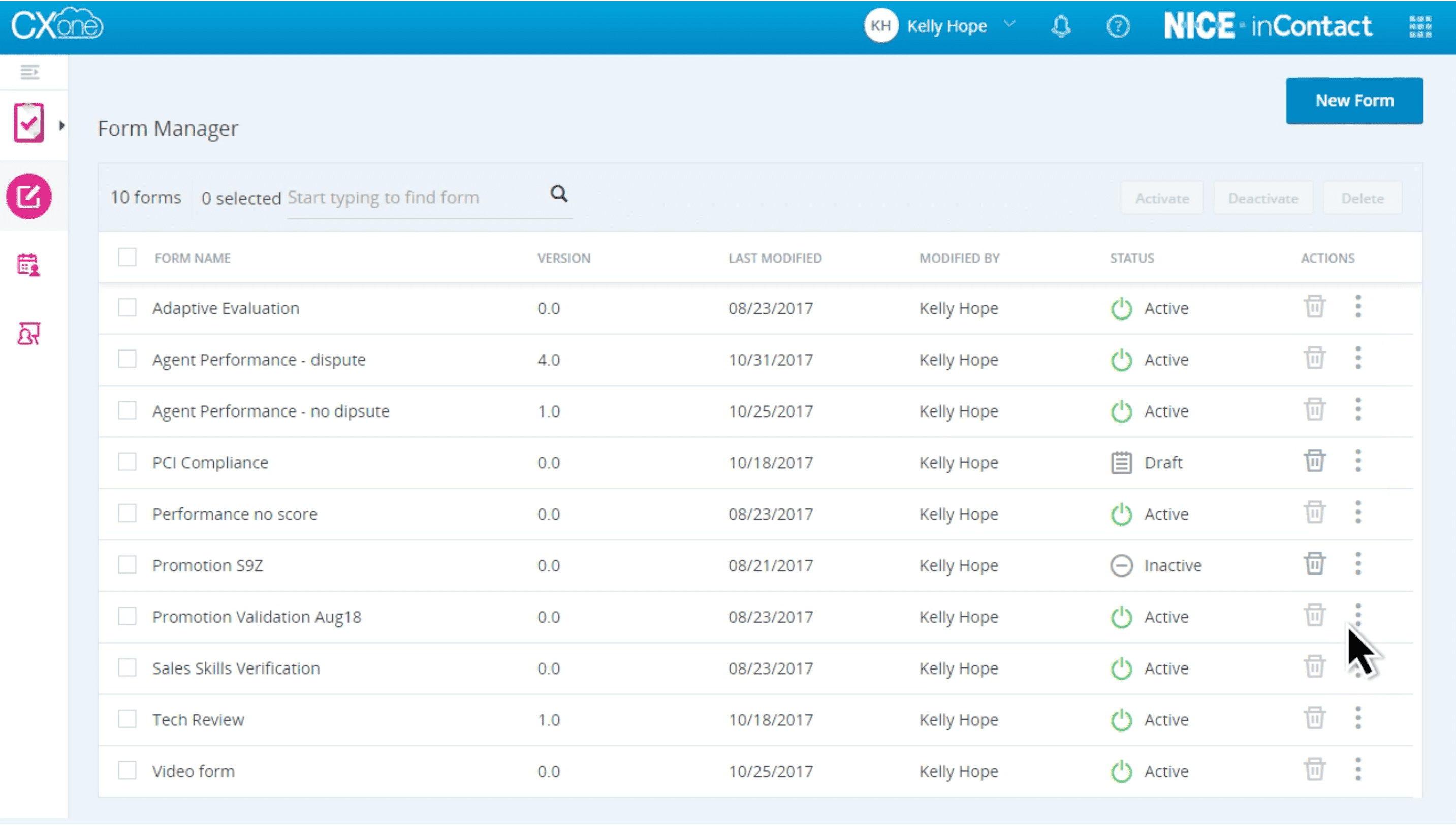Screen dimensions: 1456x828
Task: Click the Deactivate button in toolbar
Action: 1262,197
